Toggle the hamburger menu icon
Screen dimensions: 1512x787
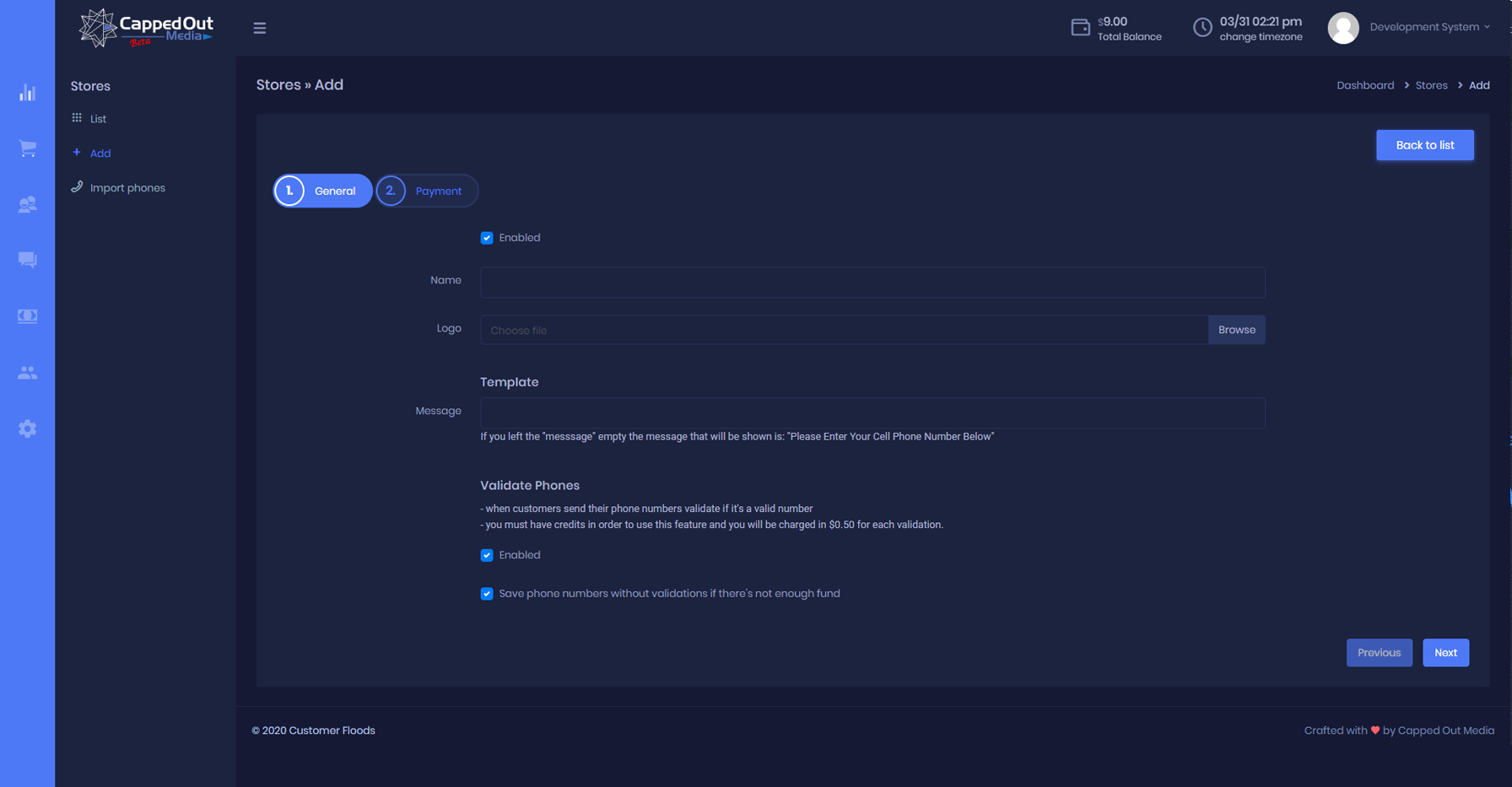260,28
